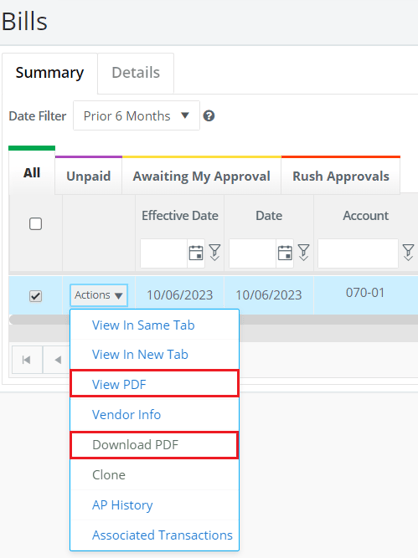Click the AP History link
Viewport: 418px width, 558px height.
122,505
